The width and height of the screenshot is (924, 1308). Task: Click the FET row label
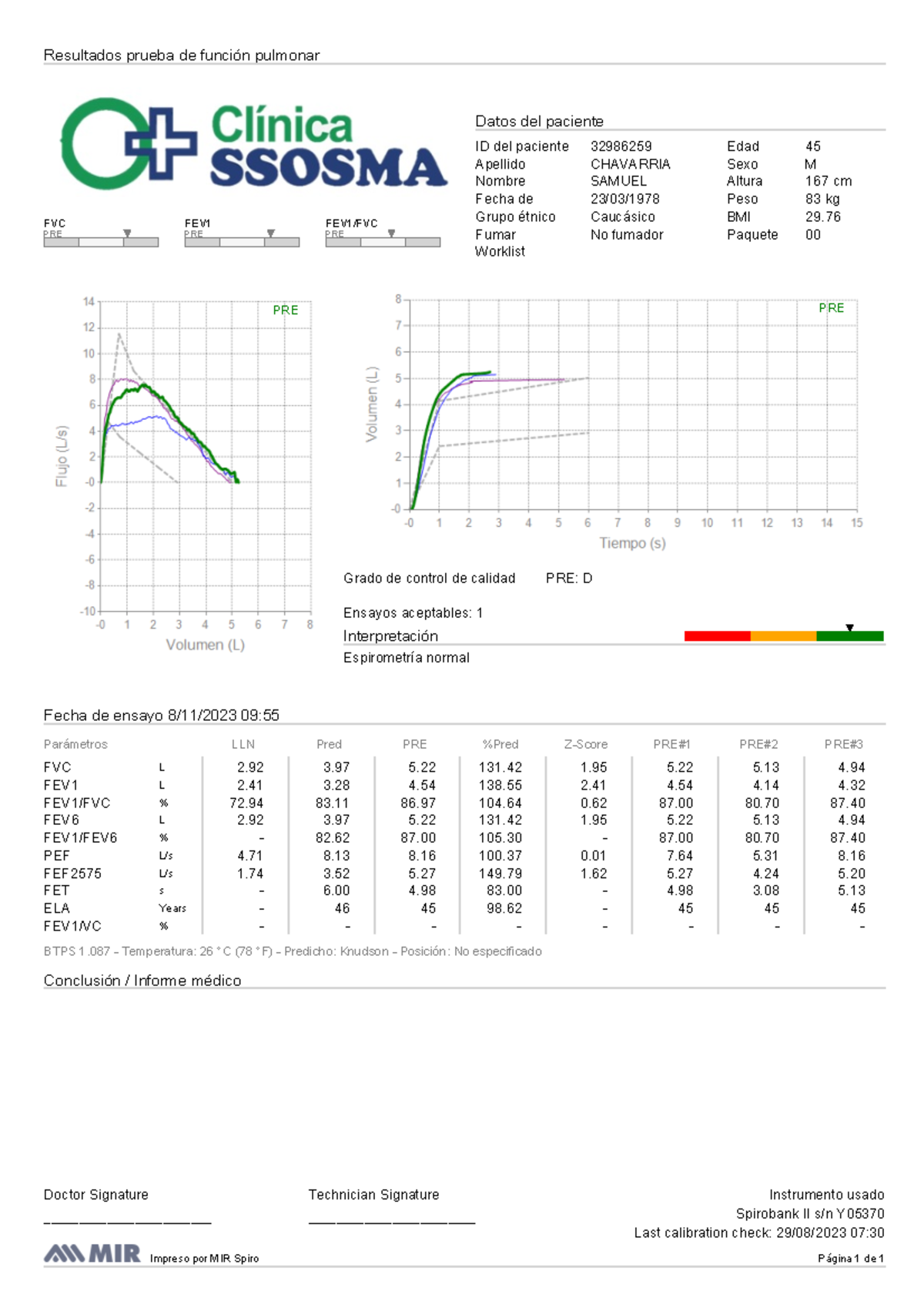point(56,890)
